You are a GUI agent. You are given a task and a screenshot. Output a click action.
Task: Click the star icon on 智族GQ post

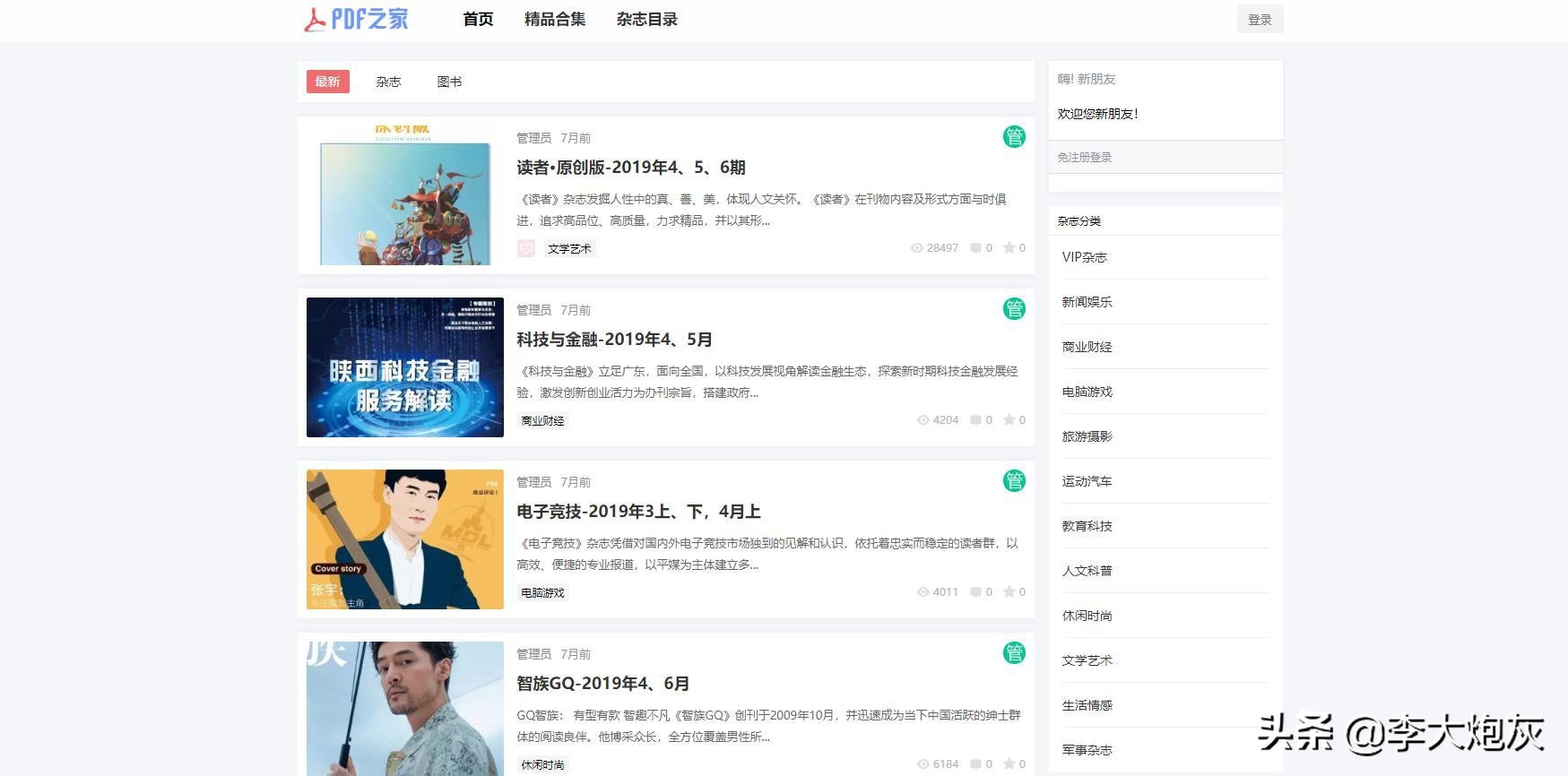(x=1009, y=763)
